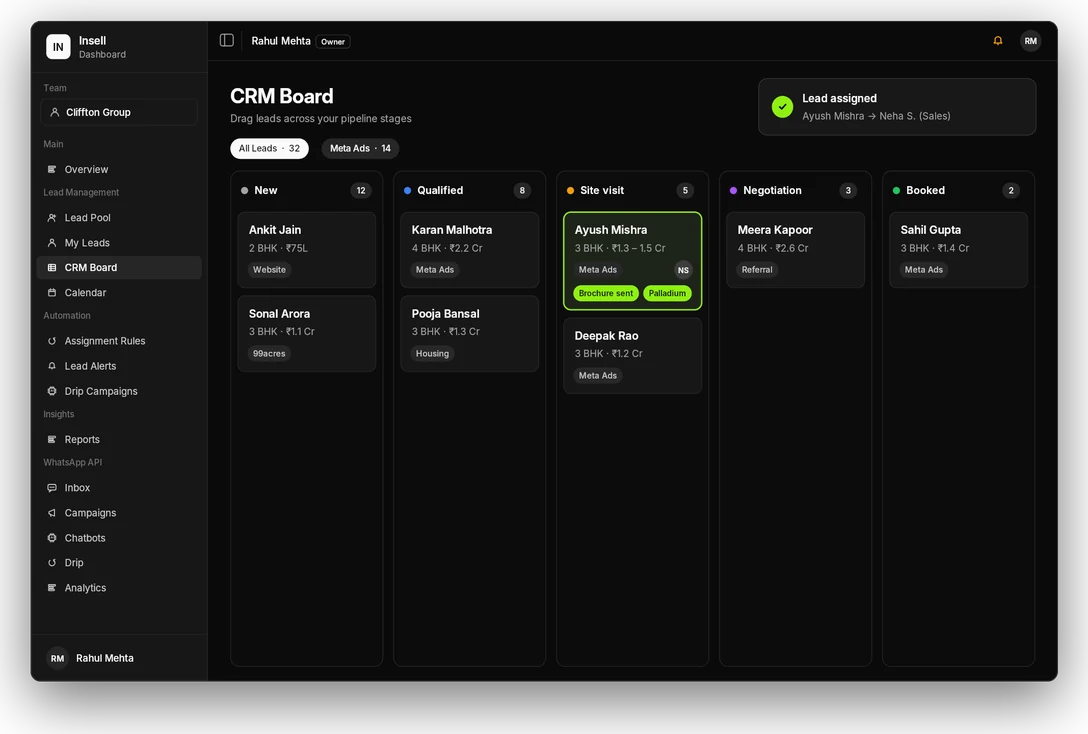Click "3 BHK · ₹1.3 – 1.5 Cr" text
Viewport: 1088px width, 734px height.
click(620, 248)
